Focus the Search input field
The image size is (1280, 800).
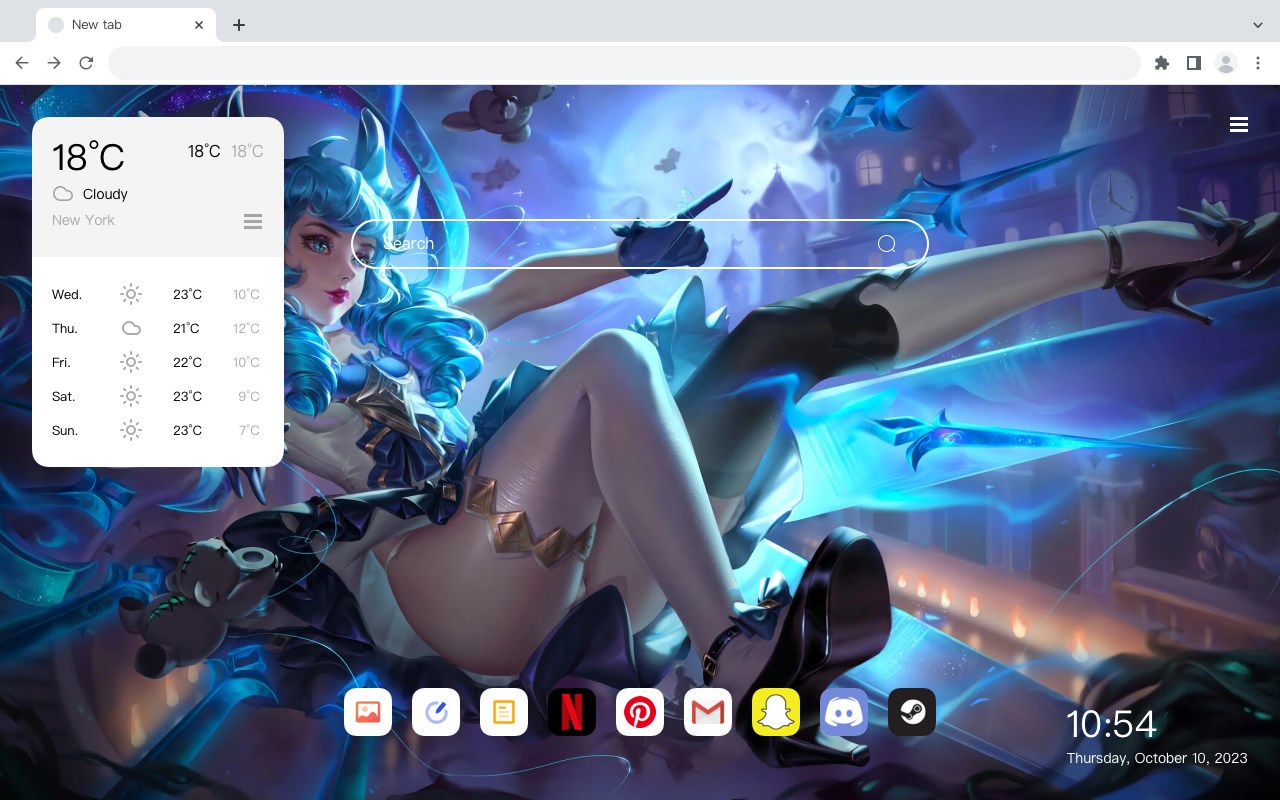pyautogui.click(x=640, y=244)
